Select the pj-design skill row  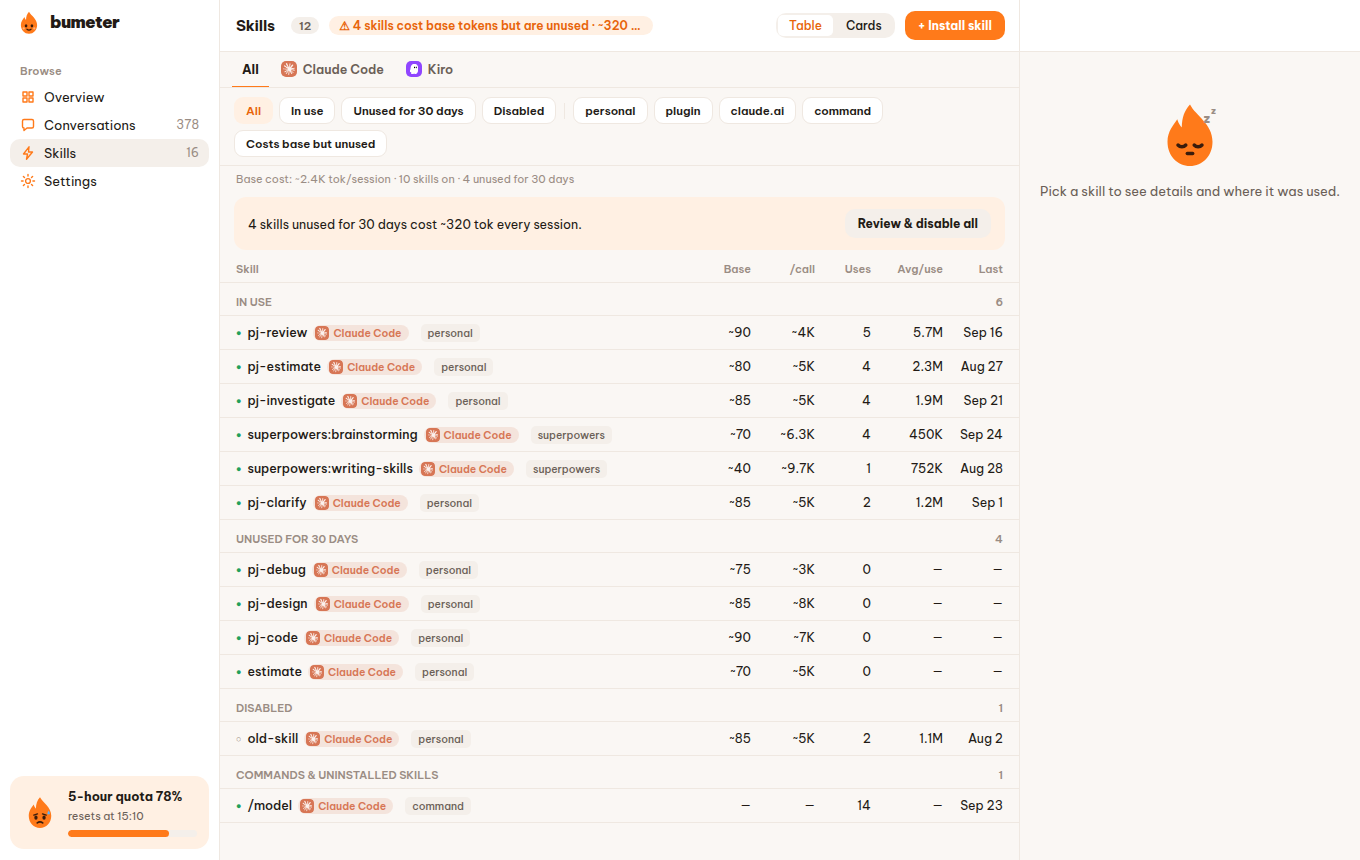coord(619,604)
